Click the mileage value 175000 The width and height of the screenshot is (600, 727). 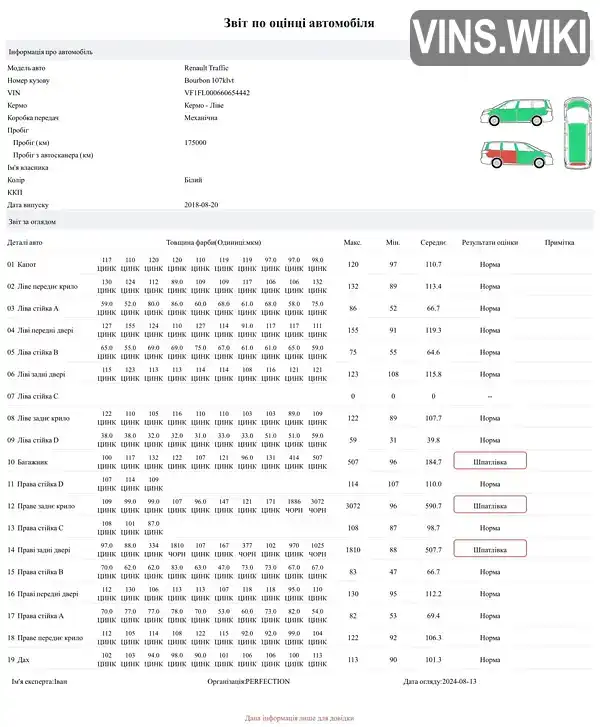pos(195,142)
